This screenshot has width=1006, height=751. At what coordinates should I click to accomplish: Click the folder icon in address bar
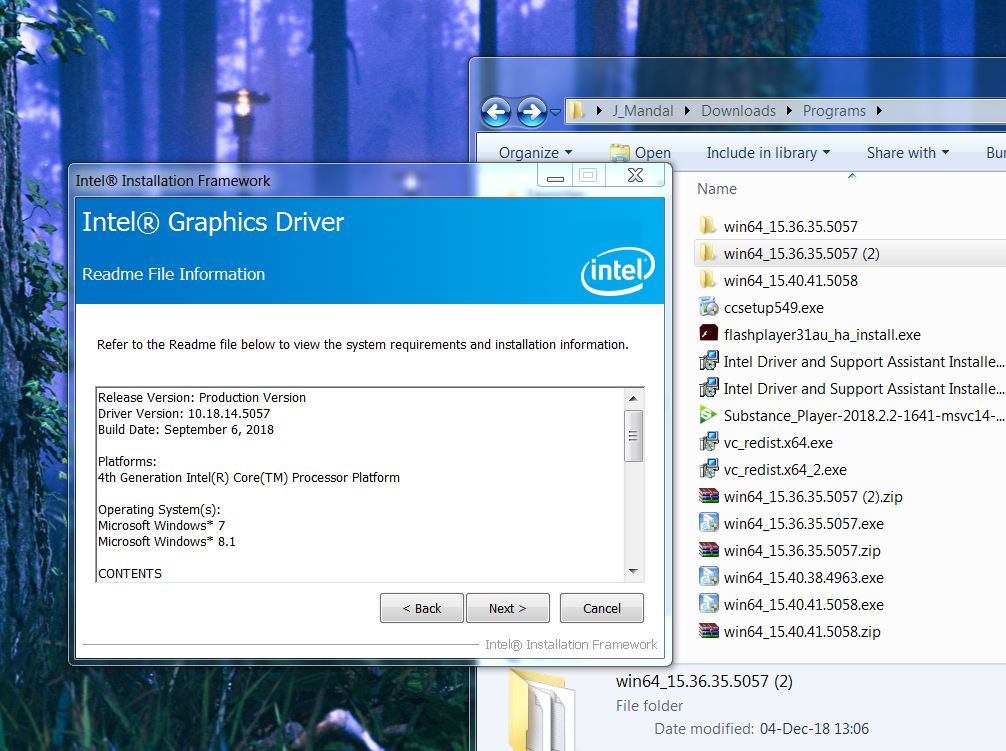577,111
